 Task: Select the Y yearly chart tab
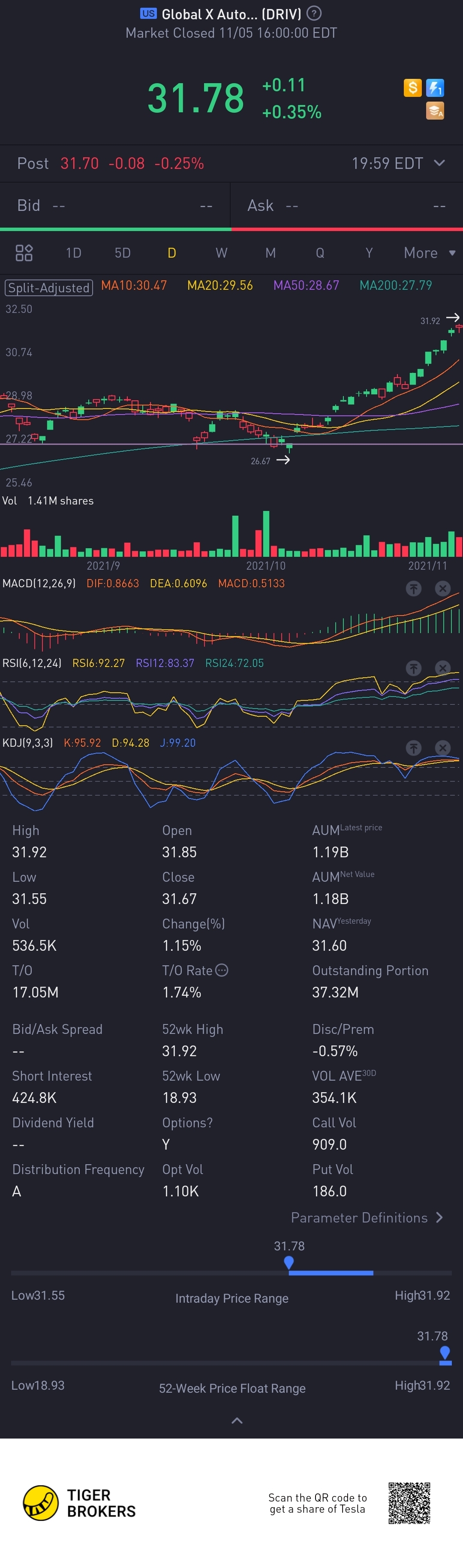[x=369, y=252]
